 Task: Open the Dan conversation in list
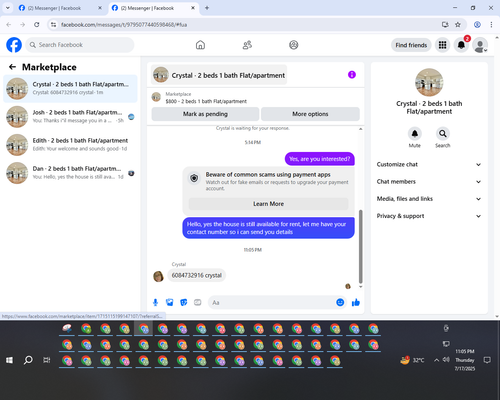click(70, 173)
